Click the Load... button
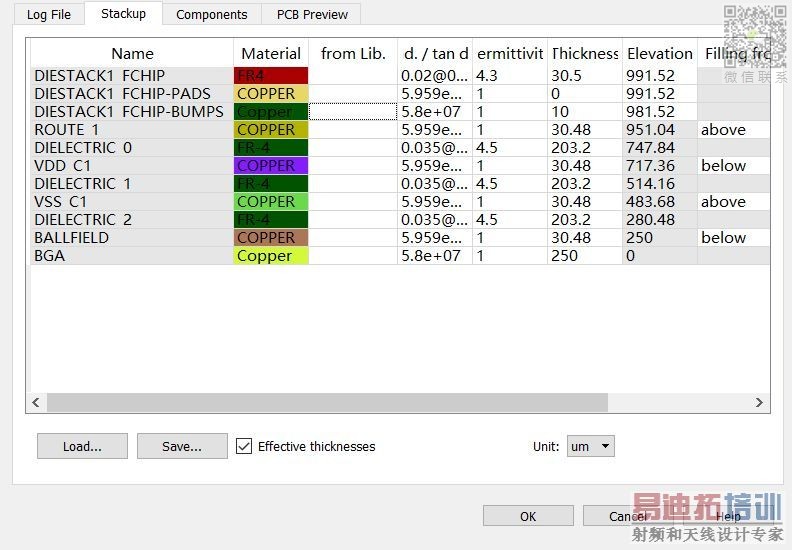The height and width of the screenshot is (550, 792). pyautogui.click(x=82, y=446)
